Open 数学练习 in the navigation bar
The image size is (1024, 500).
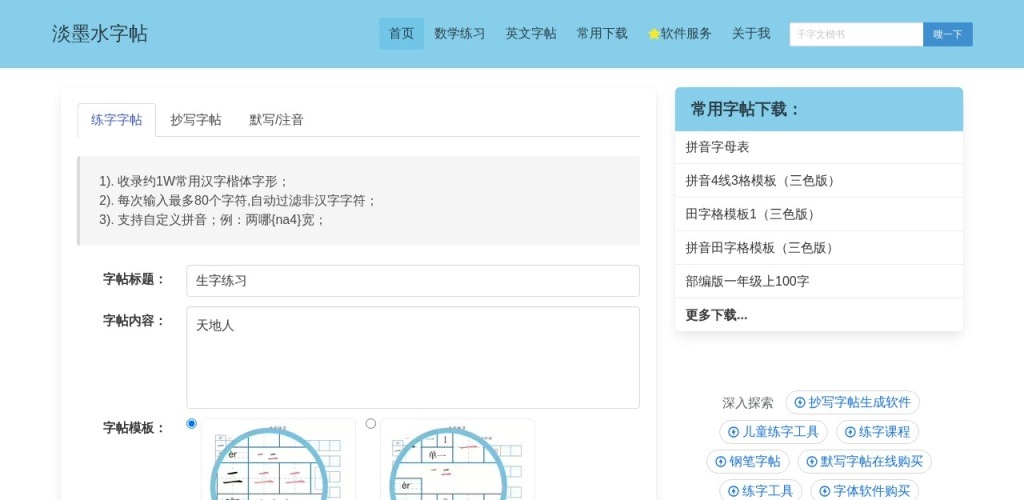tap(460, 34)
